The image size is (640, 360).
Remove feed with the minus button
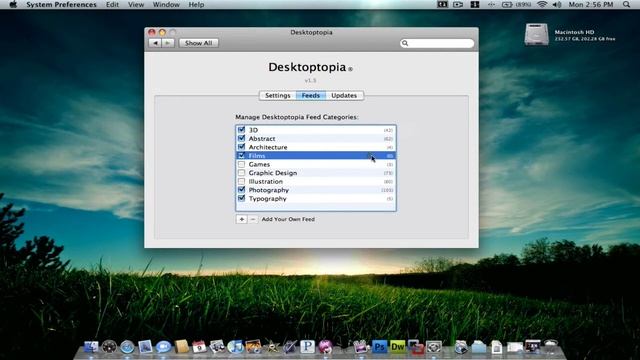[x=253, y=219]
